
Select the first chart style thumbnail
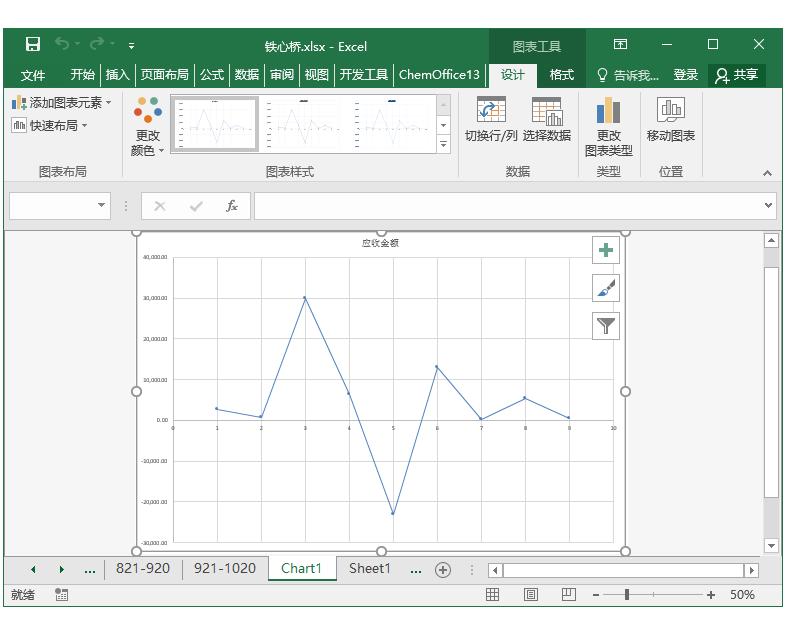click(215, 124)
